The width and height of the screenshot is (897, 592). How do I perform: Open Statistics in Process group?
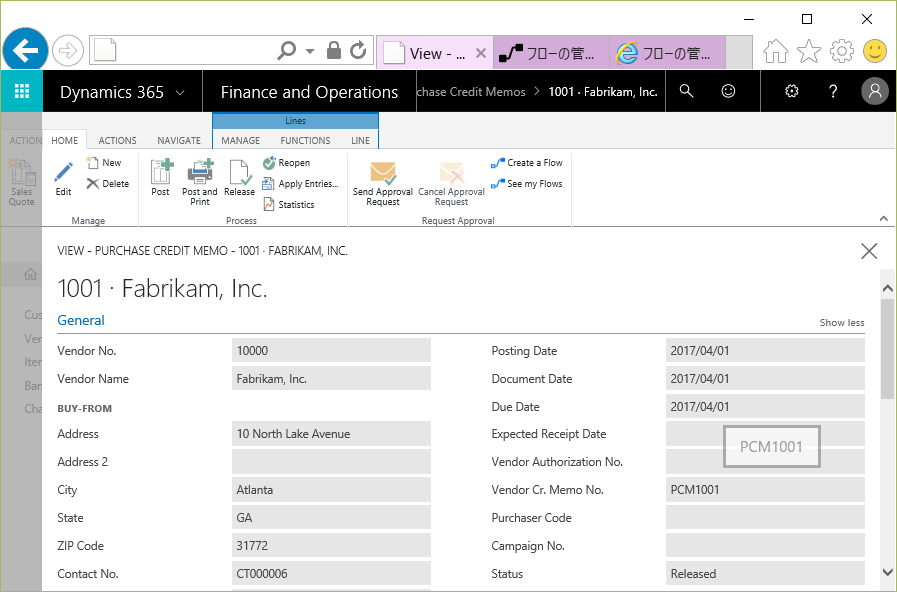coord(289,204)
